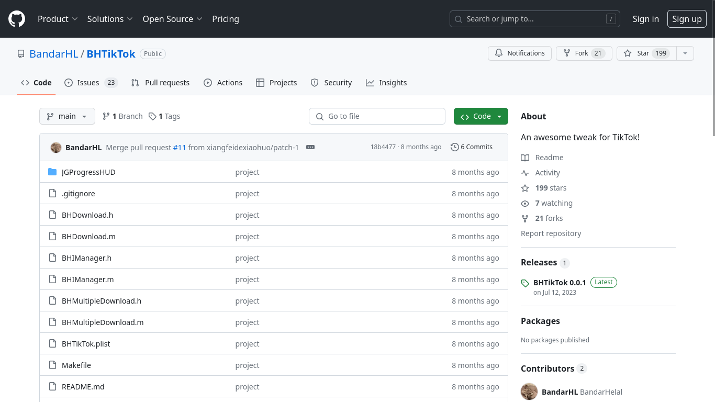This screenshot has height=402, width=715.
Task: Click the file icon beside .gitignore
Action: pyautogui.click(x=52, y=193)
